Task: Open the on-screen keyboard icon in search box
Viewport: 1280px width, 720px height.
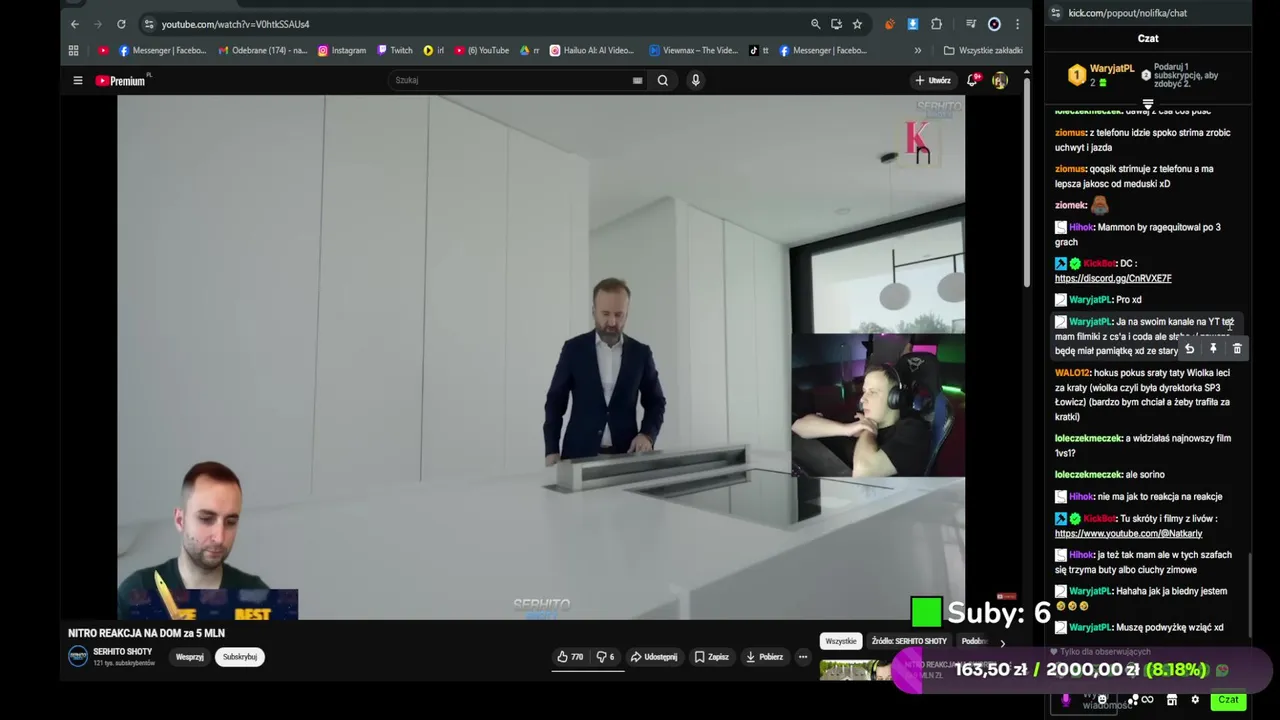Action: point(637,80)
